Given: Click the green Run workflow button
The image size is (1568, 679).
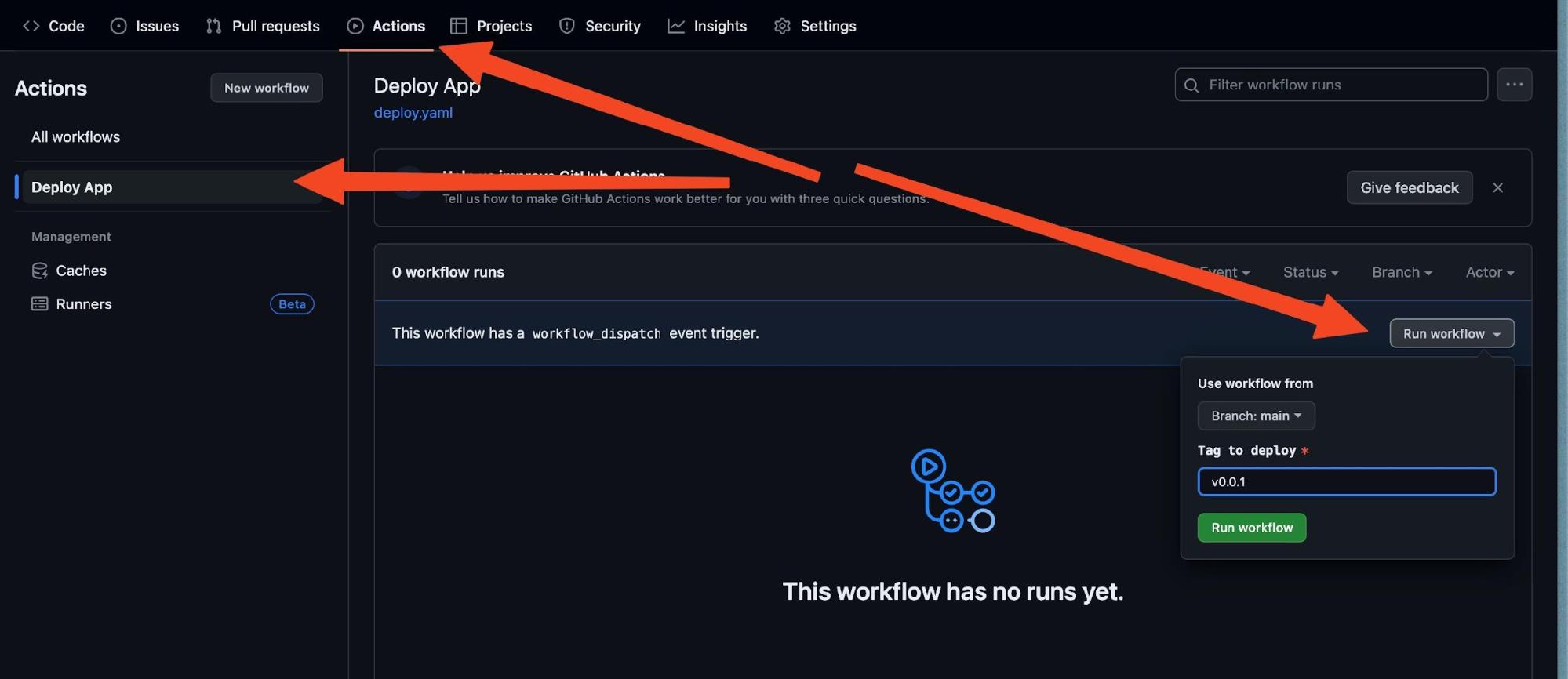Looking at the screenshot, I should pyautogui.click(x=1251, y=528).
